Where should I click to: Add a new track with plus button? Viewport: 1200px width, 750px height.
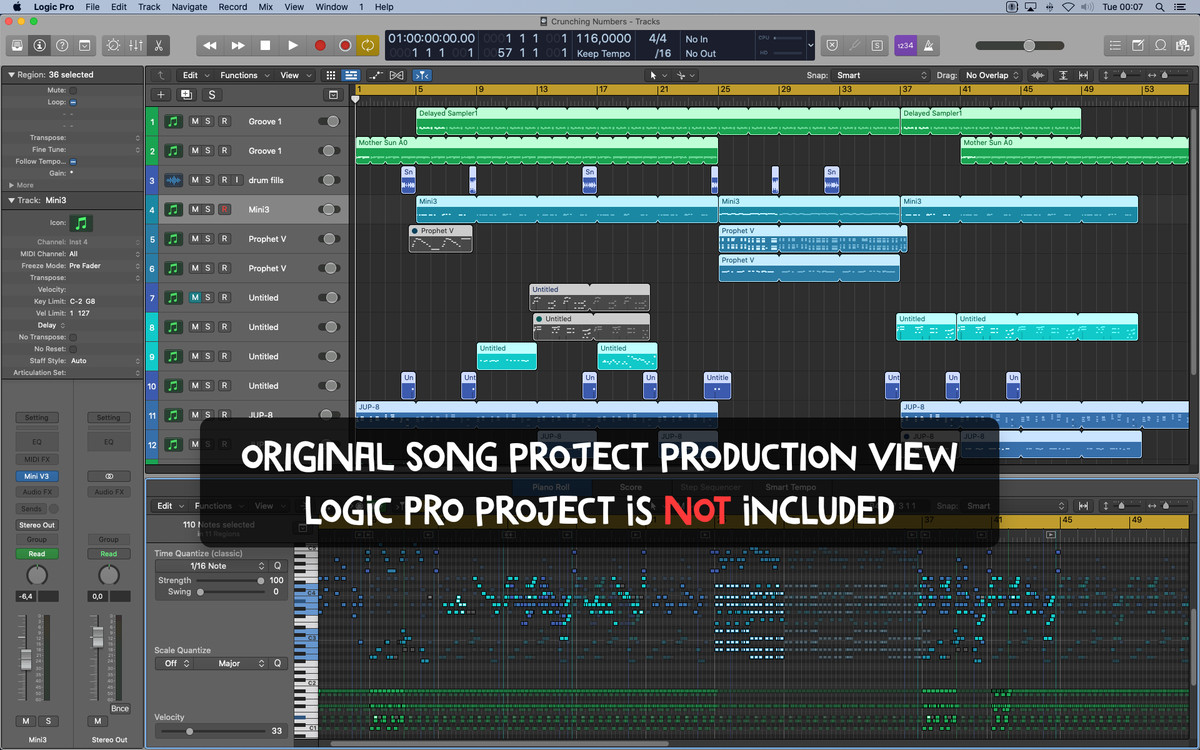coord(160,94)
